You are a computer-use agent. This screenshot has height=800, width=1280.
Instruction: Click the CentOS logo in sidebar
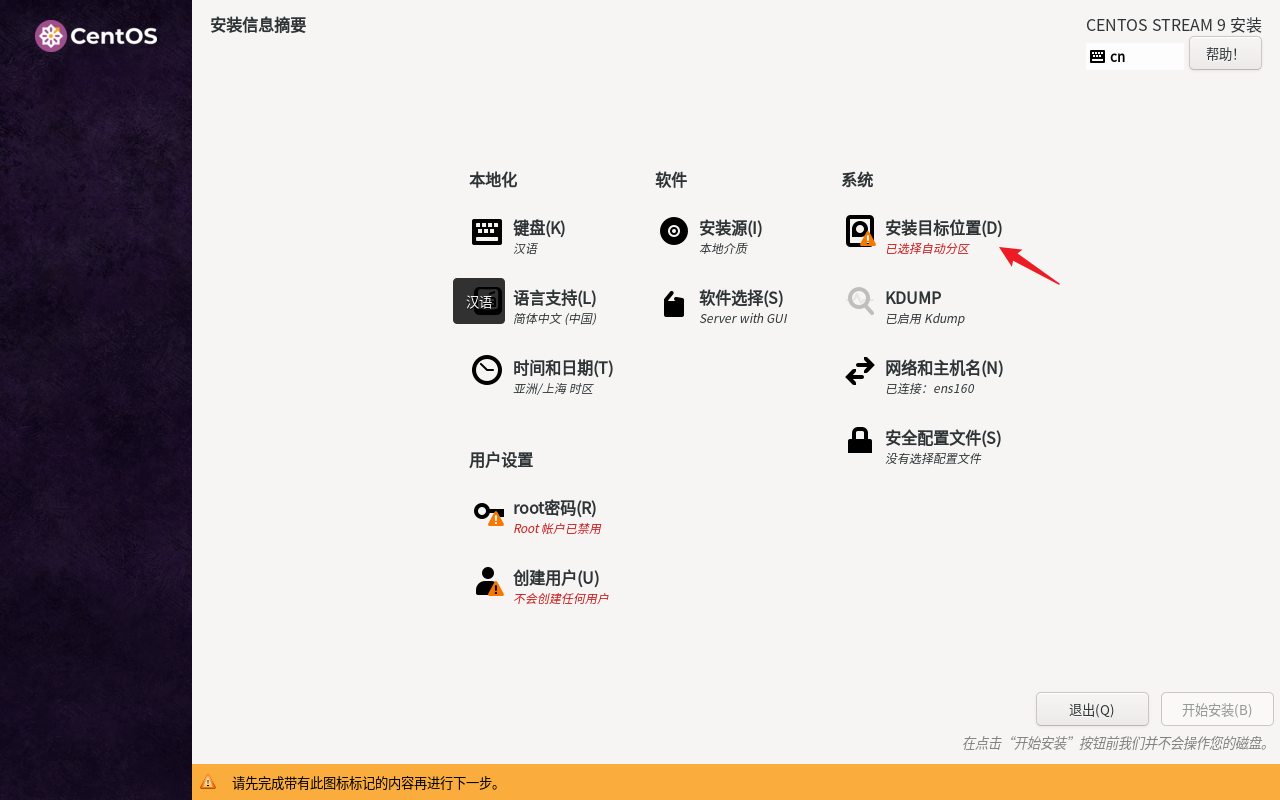click(x=96, y=36)
